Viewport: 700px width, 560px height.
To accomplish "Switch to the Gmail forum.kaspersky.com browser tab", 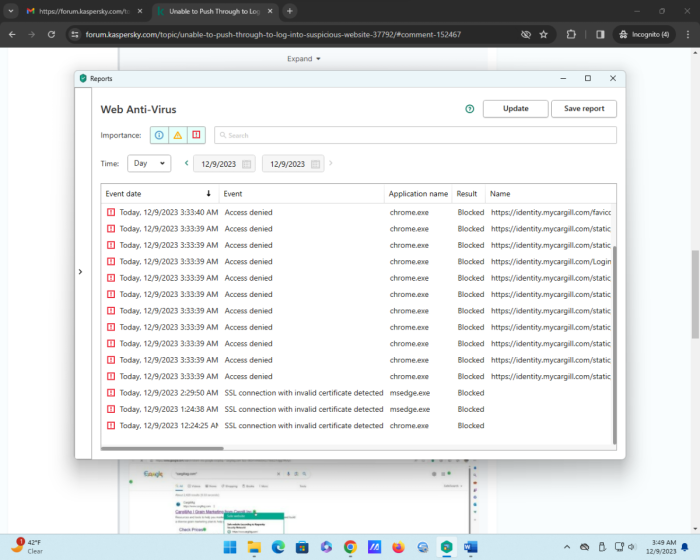I will 84,11.
